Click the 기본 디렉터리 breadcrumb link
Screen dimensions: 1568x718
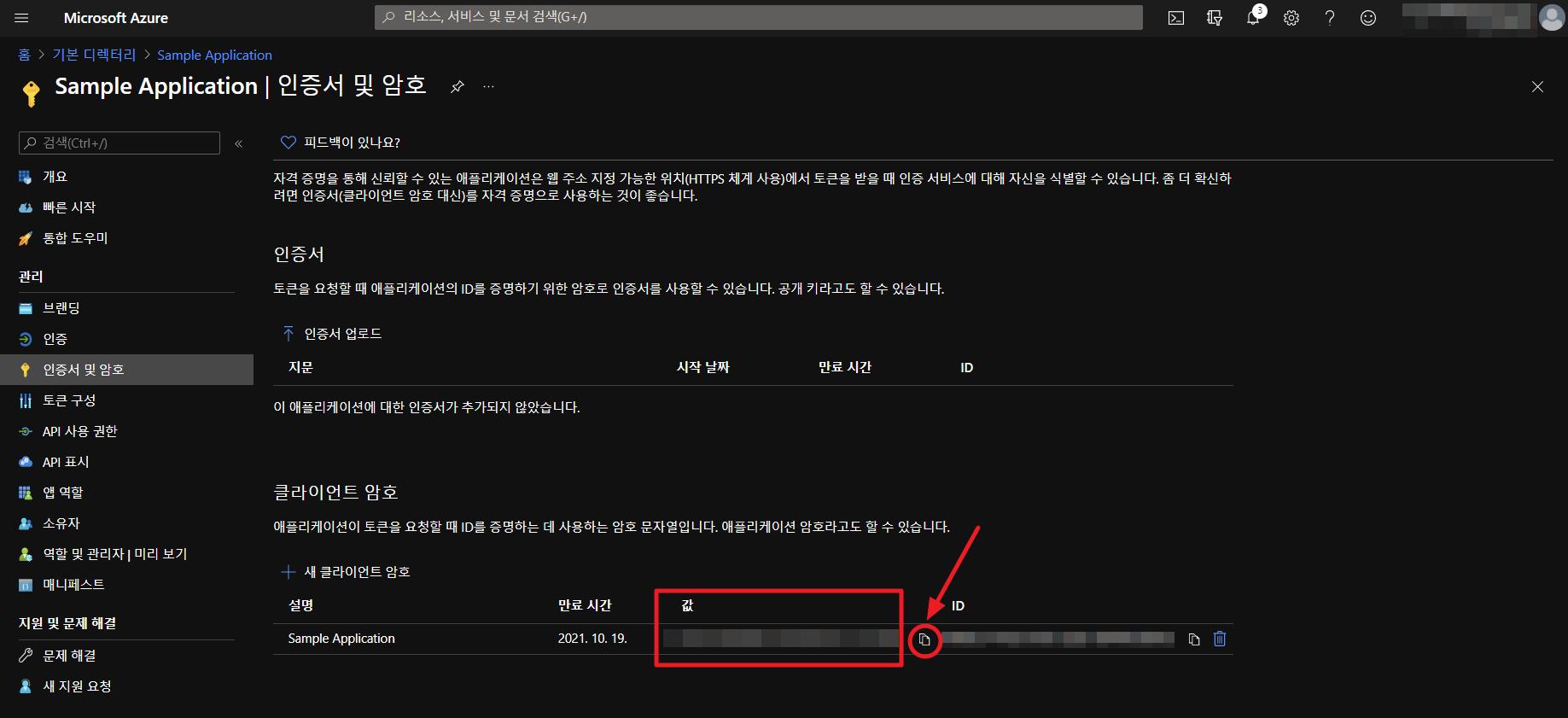(x=94, y=55)
